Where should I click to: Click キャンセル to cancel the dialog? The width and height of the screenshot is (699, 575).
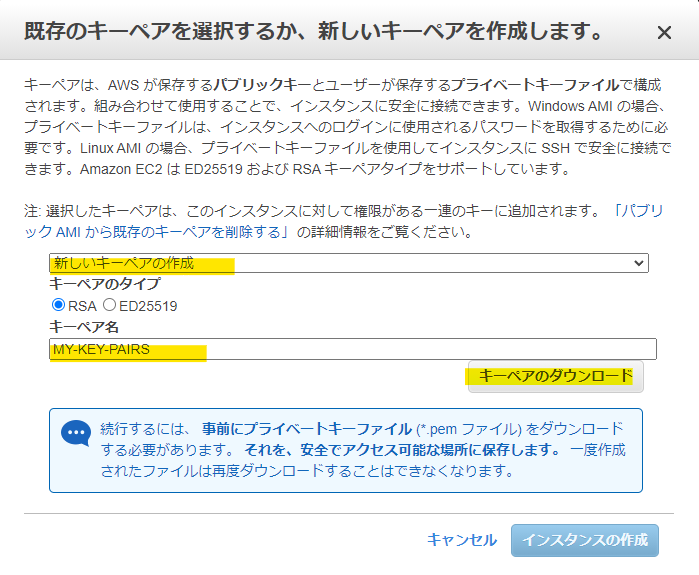pyautogui.click(x=461, y=540)
